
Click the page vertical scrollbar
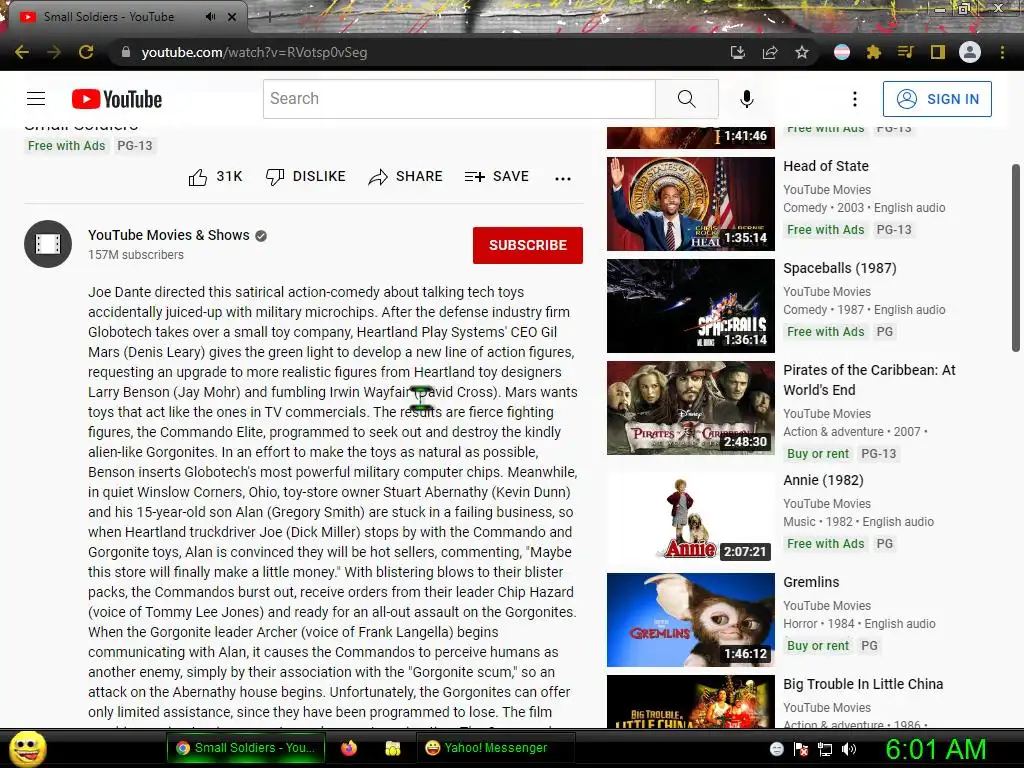coord(1016,258)
